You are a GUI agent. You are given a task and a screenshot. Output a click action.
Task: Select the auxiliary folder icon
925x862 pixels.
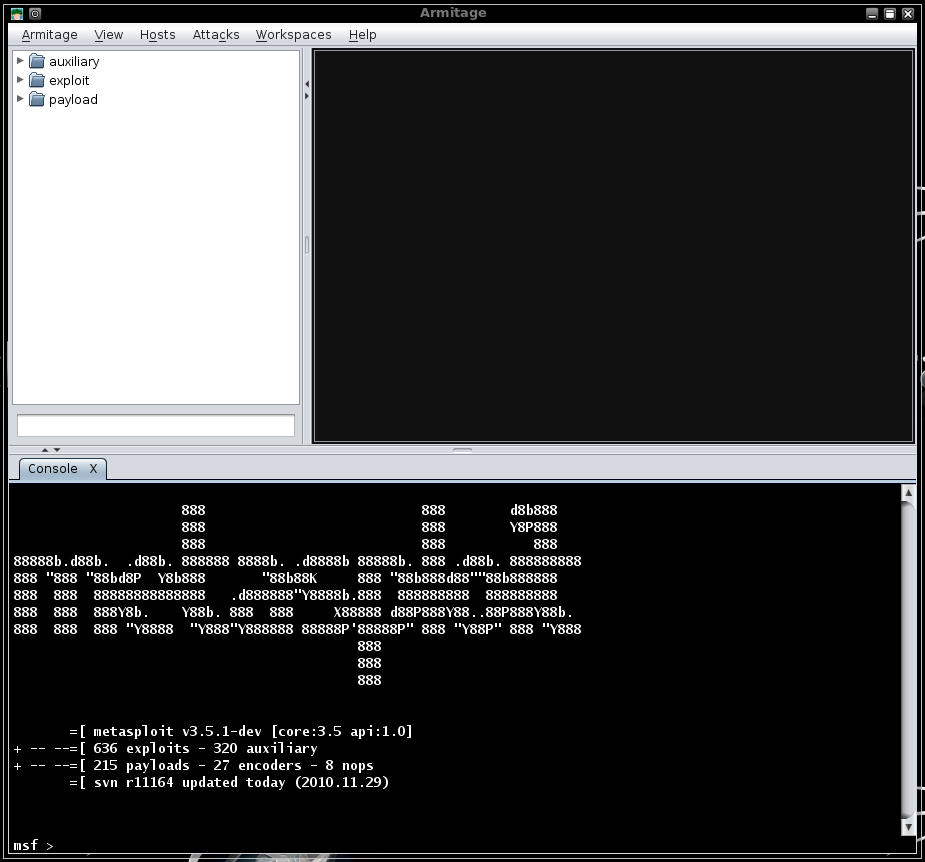coord(37,61)
